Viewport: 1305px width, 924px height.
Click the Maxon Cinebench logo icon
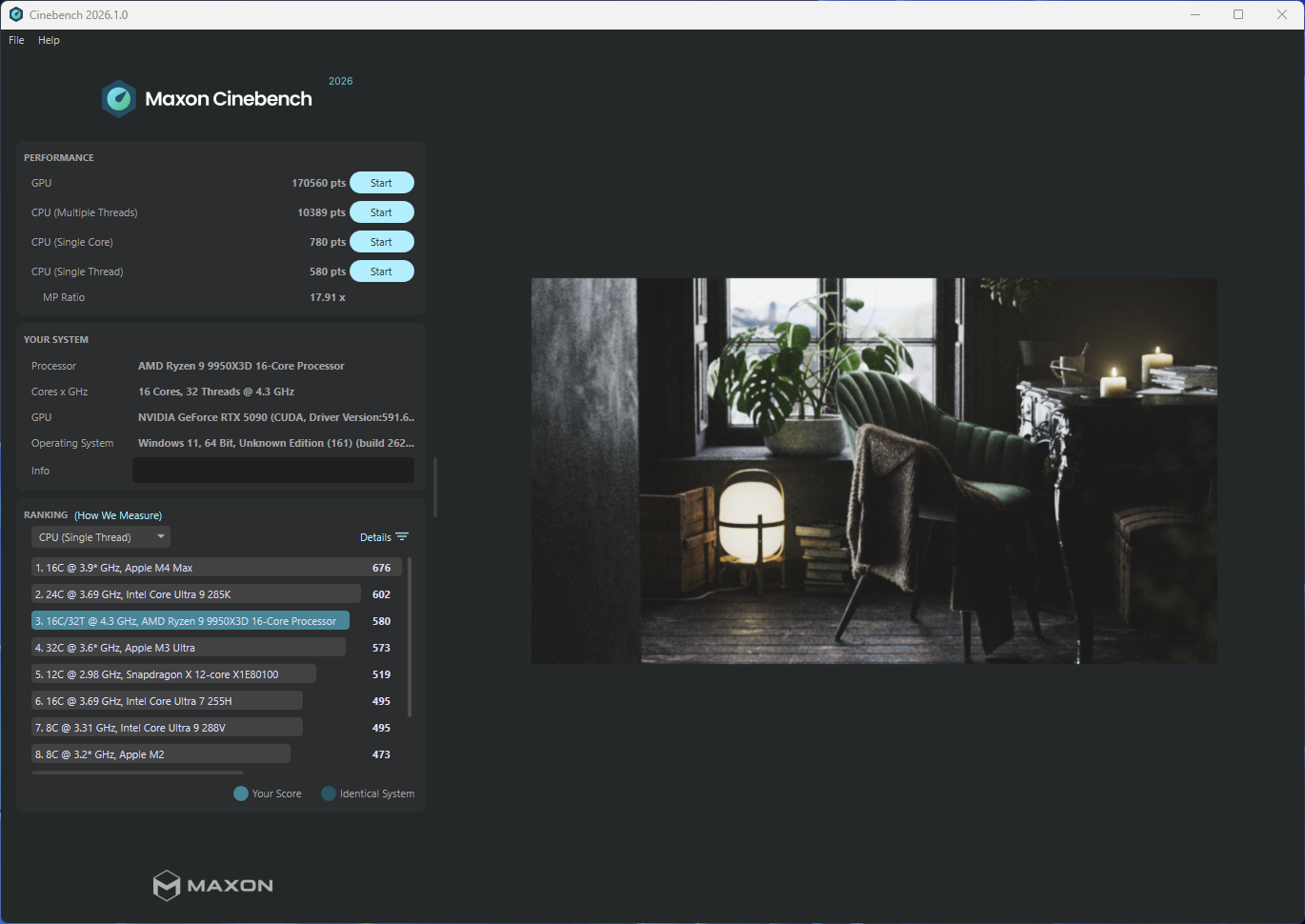pos(119,99)
